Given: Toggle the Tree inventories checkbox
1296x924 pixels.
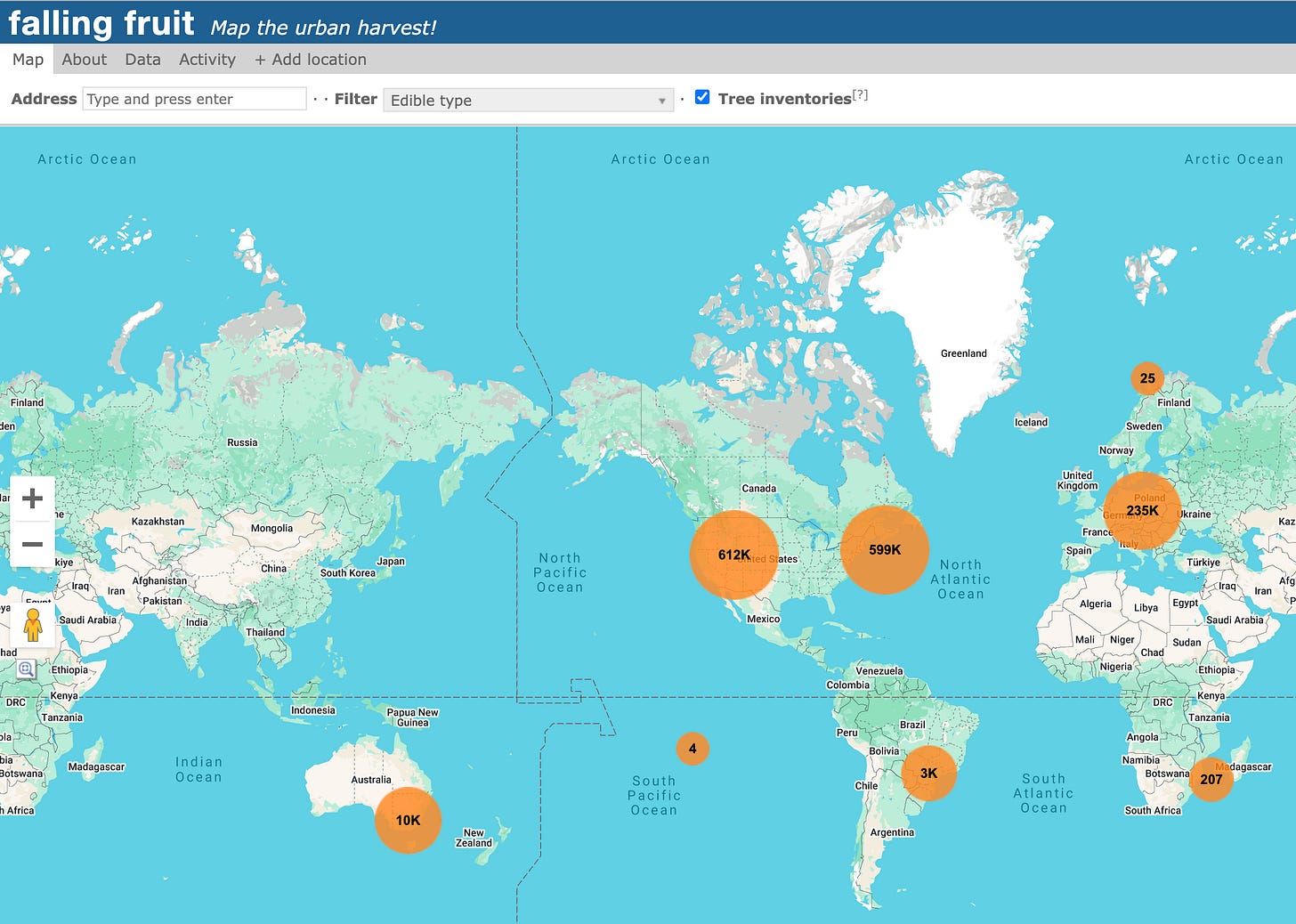Looking at the screenshot, I should [702, 97].
